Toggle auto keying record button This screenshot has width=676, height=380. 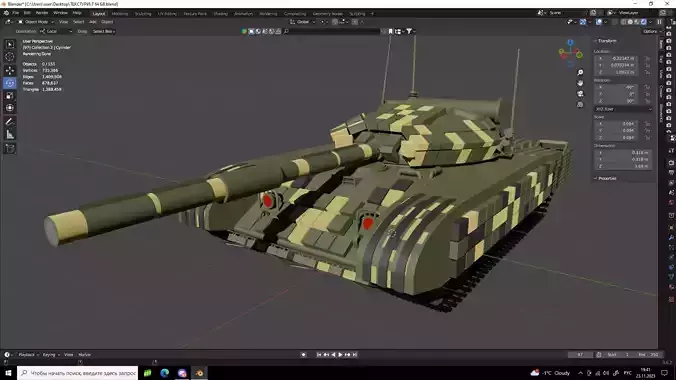coord(304,355)
